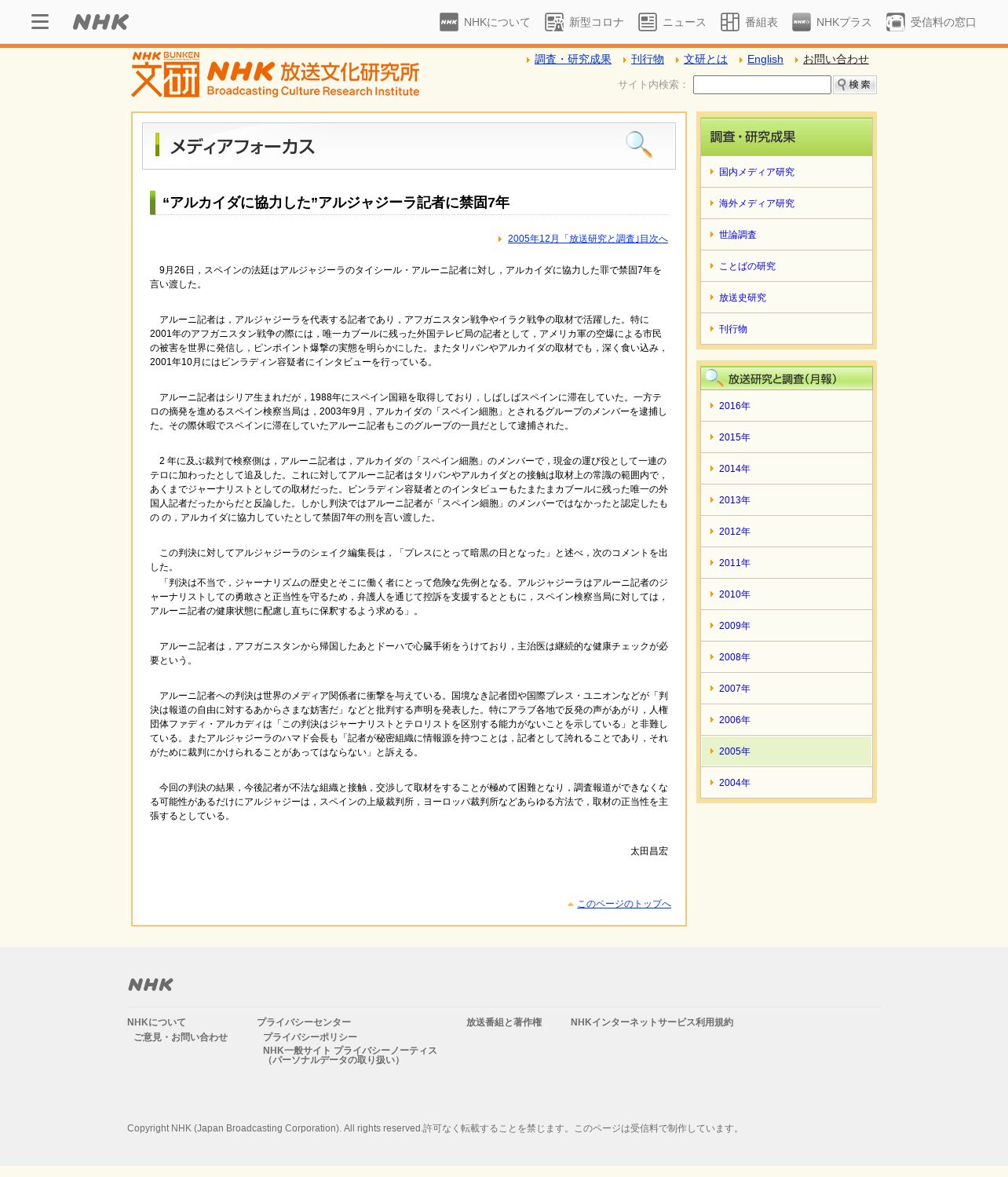Click magnifier icon beside 放送研究と調査(月報)
Viewport: 1008px width, 1177px height.
pos(714,378)
